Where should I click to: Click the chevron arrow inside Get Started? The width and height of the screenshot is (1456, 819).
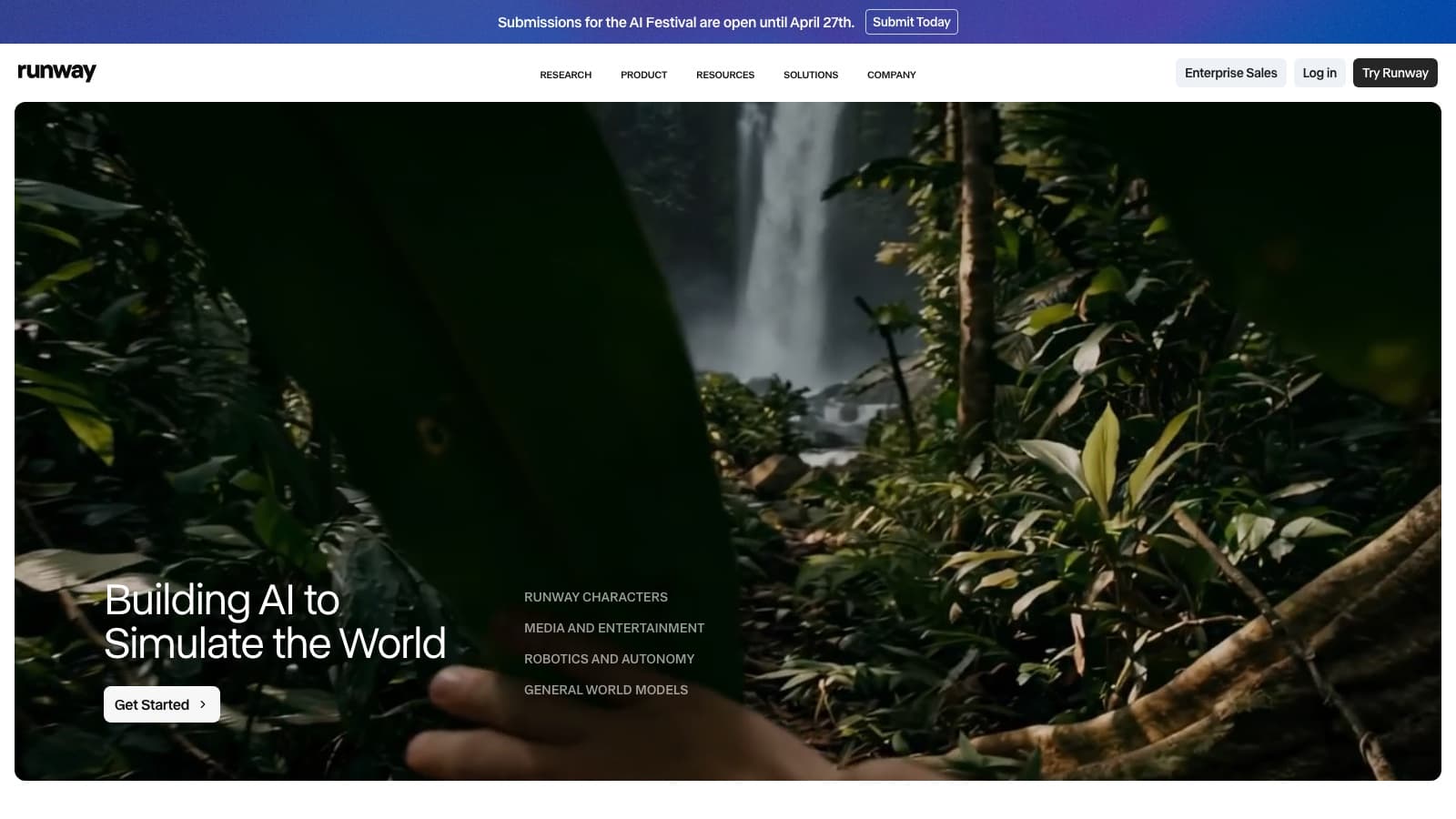click(x=203, y=704)
